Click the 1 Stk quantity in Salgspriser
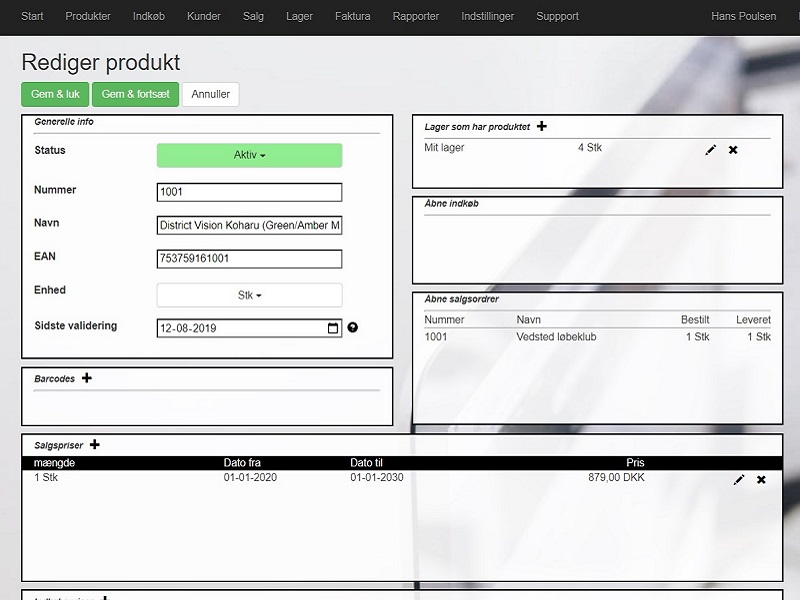Screen dimensions: 800x600 tap(46, 478)
